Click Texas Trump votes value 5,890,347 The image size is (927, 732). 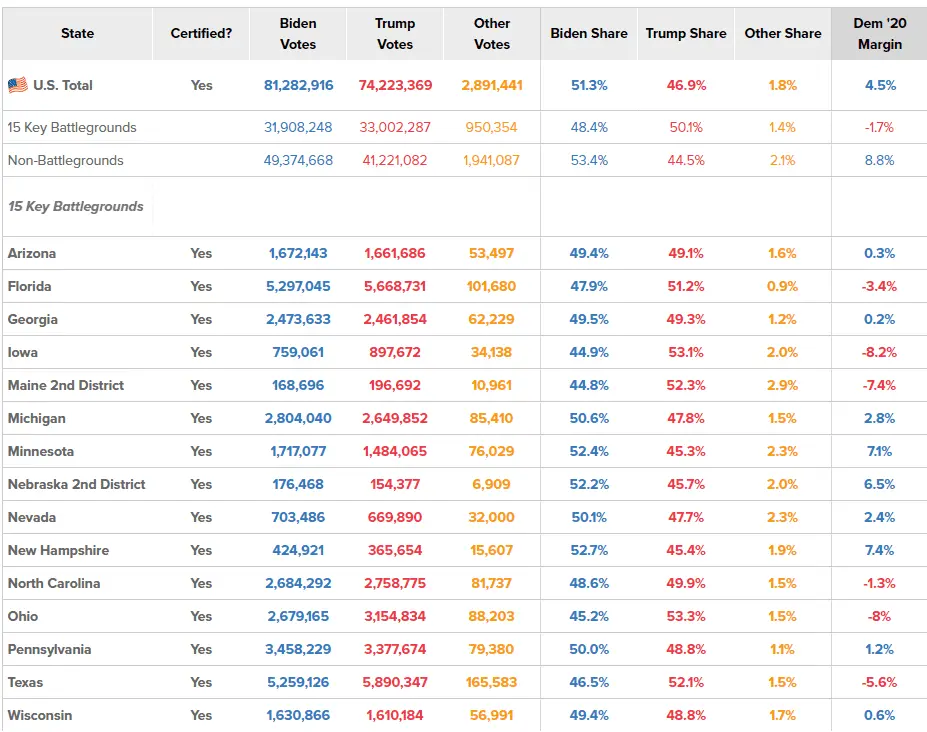point(395,682)
